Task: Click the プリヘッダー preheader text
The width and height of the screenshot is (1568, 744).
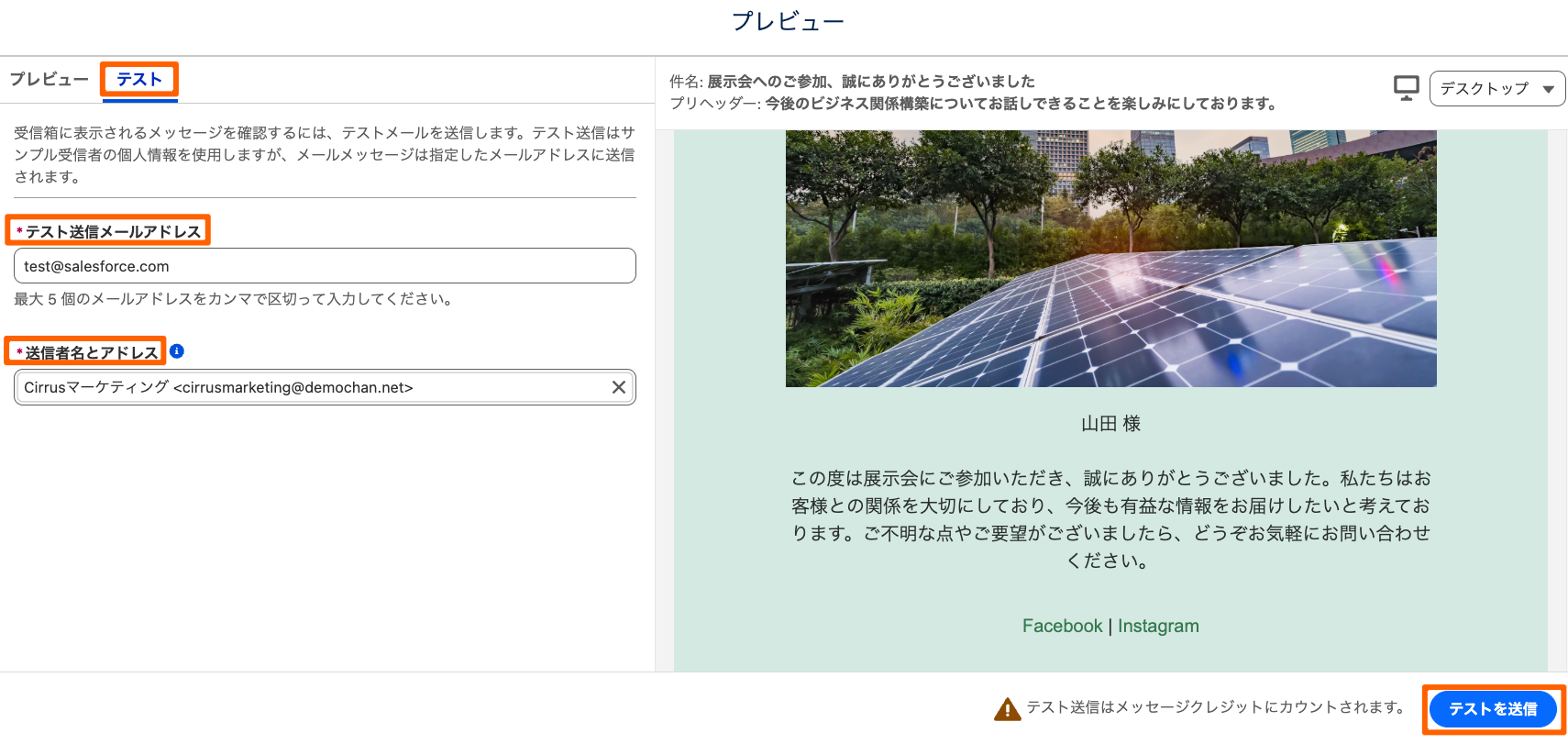Action: point(974,104)
